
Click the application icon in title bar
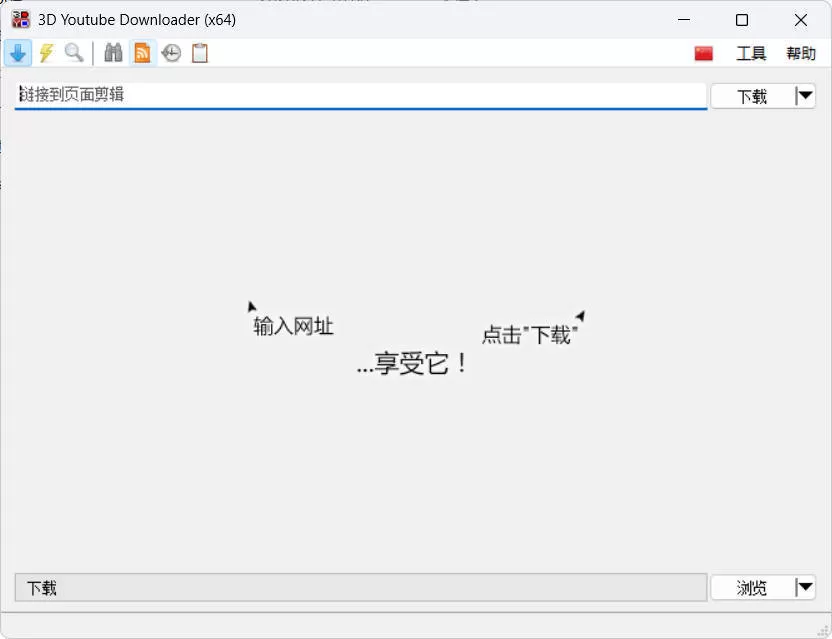pos(20,19)
